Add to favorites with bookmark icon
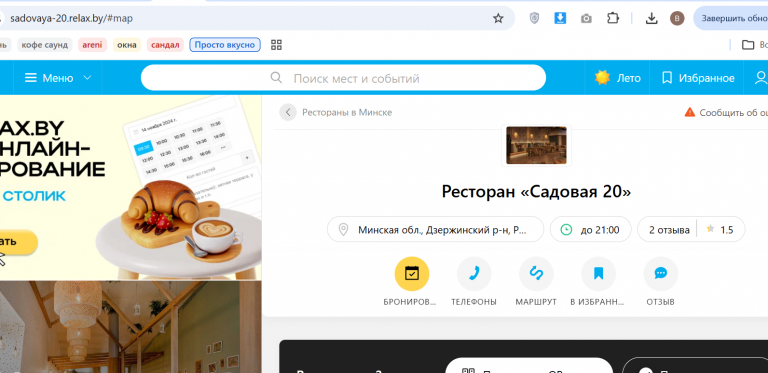 (x=599, y=274)
